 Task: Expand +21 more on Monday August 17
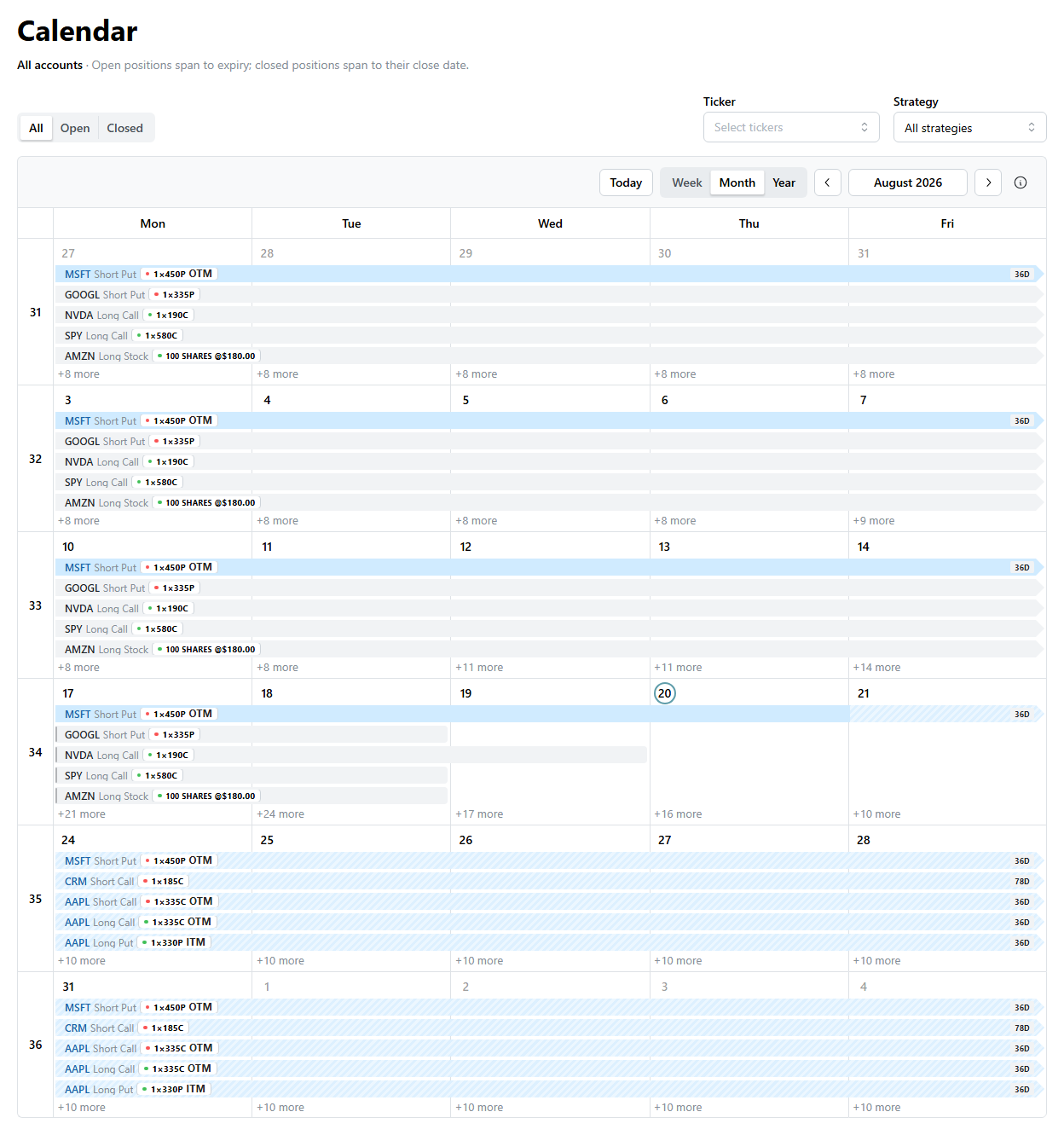click(82, 814)
